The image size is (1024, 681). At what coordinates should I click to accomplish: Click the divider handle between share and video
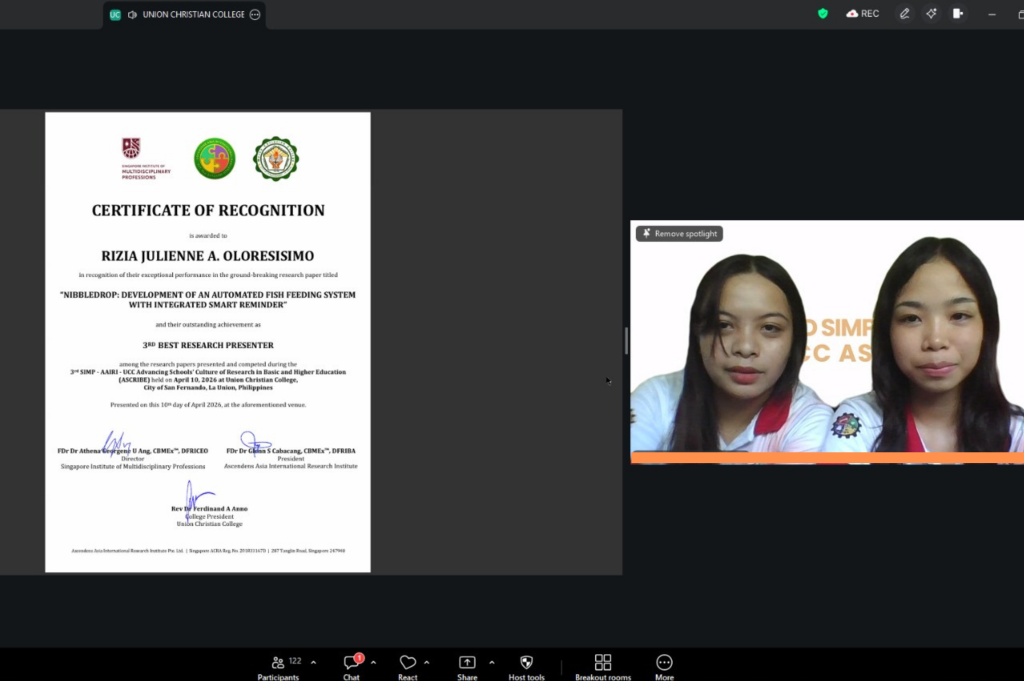click(x=626, y=341)
